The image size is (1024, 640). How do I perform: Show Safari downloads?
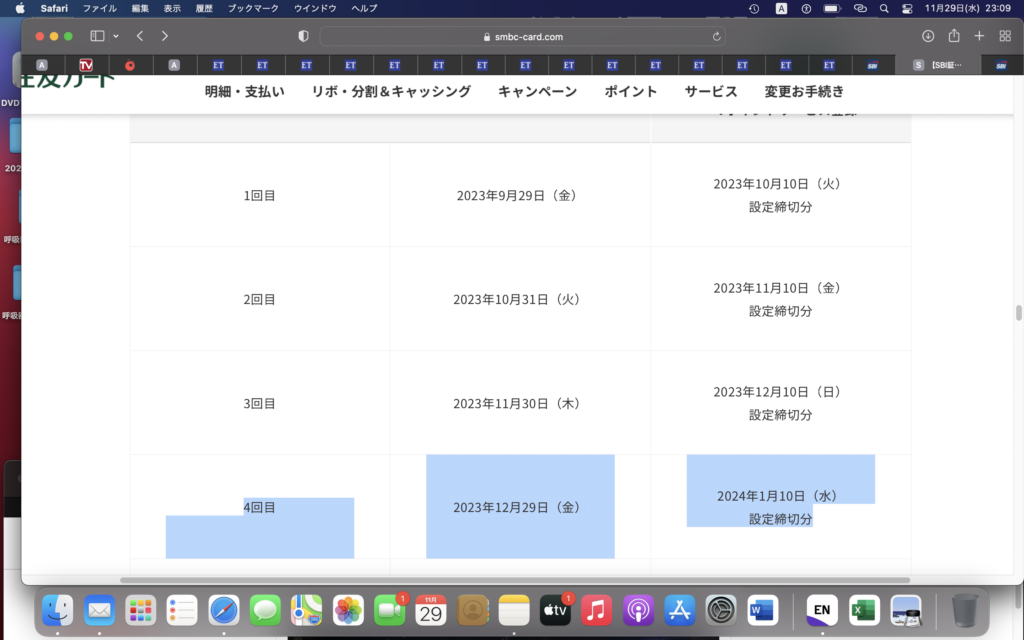pyautogui.click(x=928, y=36)
